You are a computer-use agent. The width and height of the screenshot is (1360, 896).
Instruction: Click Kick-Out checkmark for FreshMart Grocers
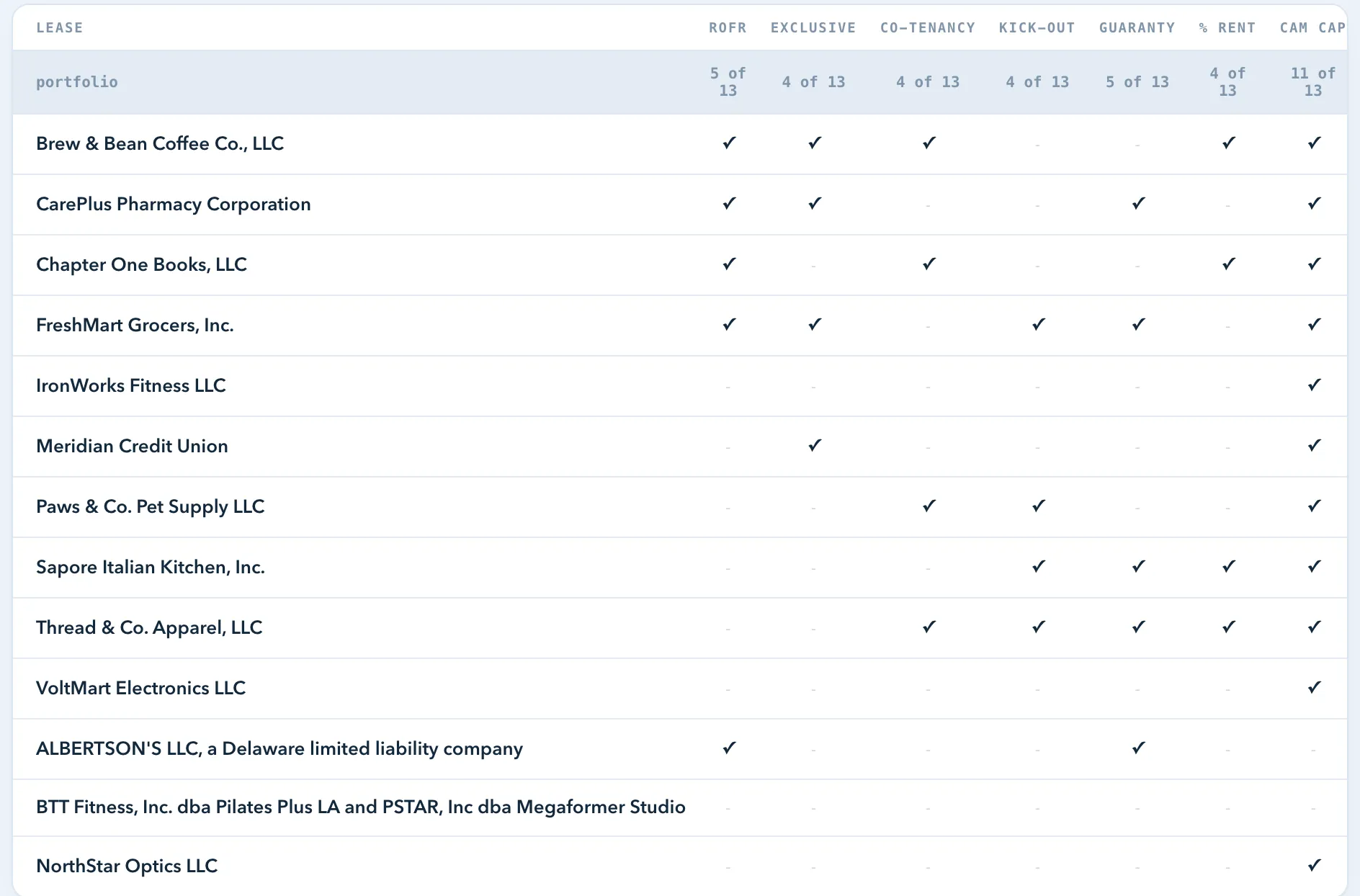click(x=1038, y=325)
